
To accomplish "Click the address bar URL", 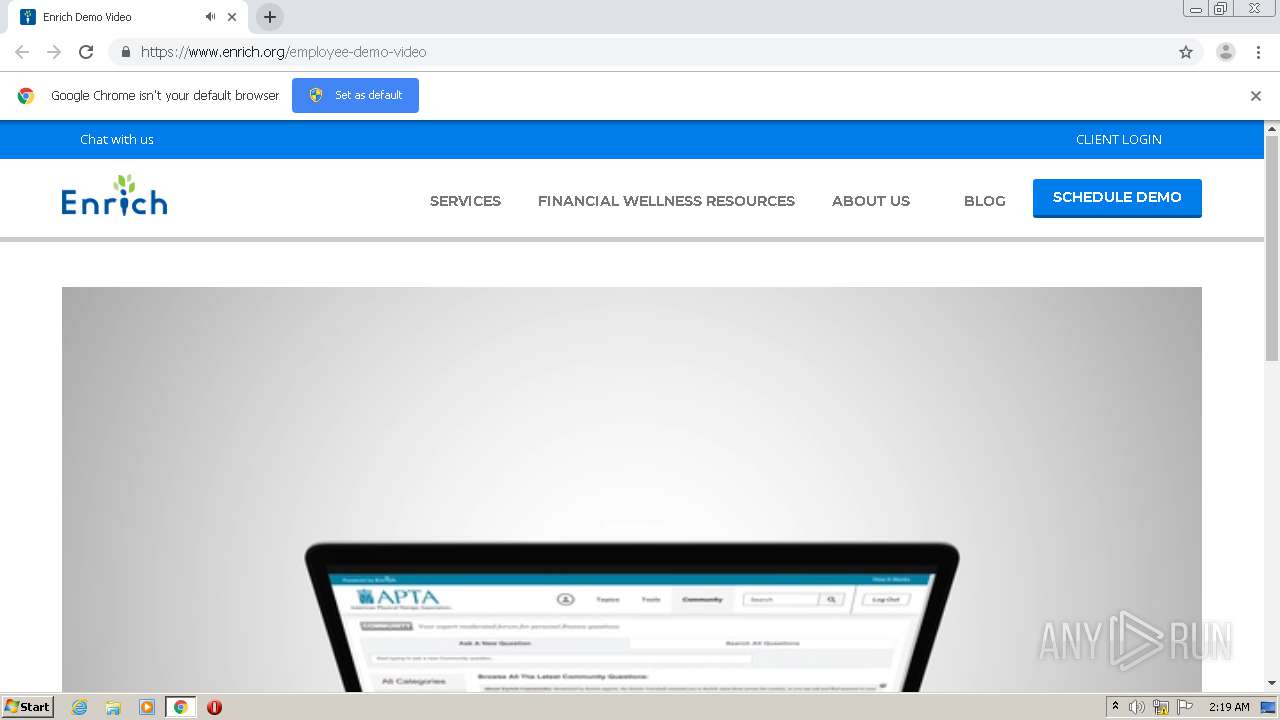I will [283, 52].
